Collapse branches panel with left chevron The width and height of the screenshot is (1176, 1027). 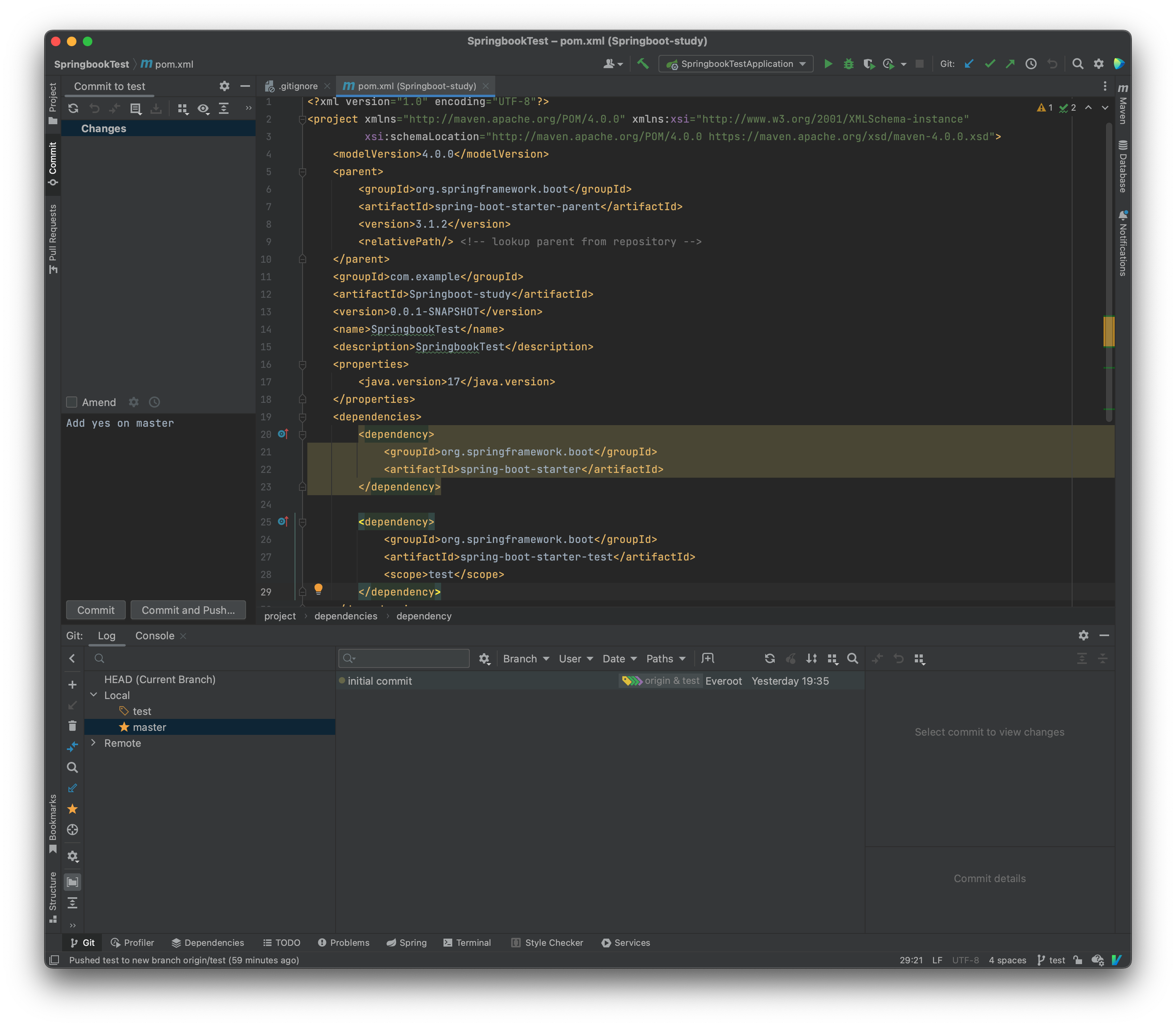pos(72,658)
